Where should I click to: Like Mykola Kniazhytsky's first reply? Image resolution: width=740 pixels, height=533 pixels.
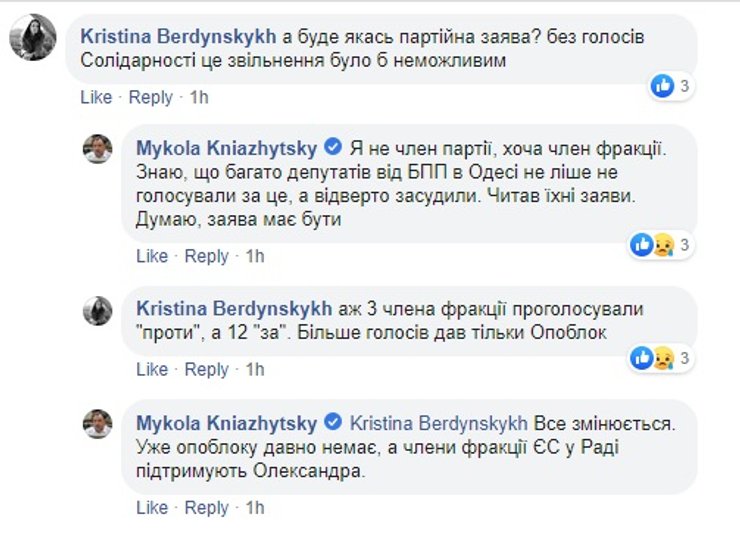(x=152, y=256)
